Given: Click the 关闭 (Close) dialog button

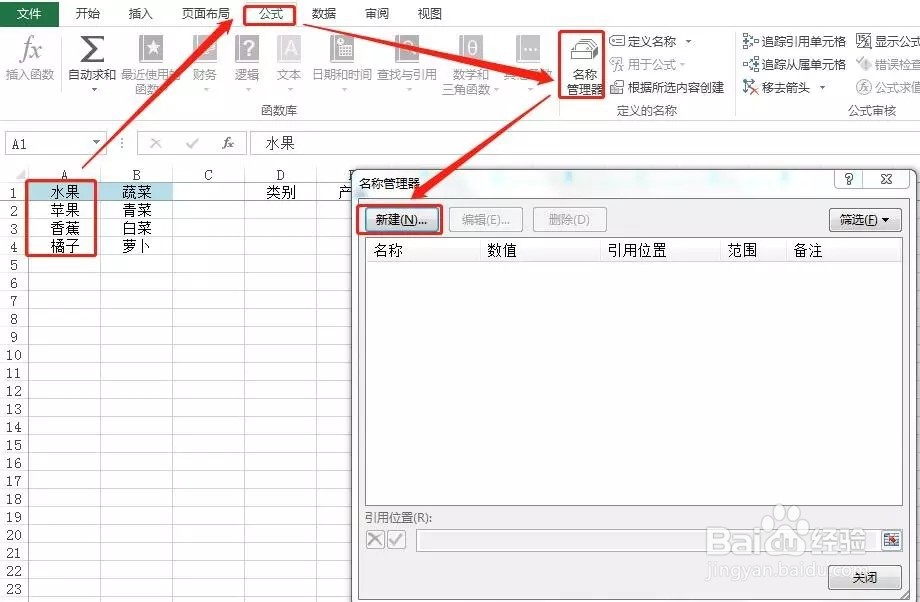Looking at the screenshot, I should (x=864, y=577).
